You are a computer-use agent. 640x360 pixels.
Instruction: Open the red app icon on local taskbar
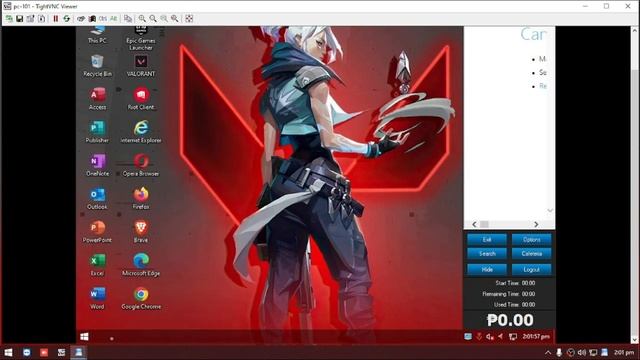(x=44, y=352)
